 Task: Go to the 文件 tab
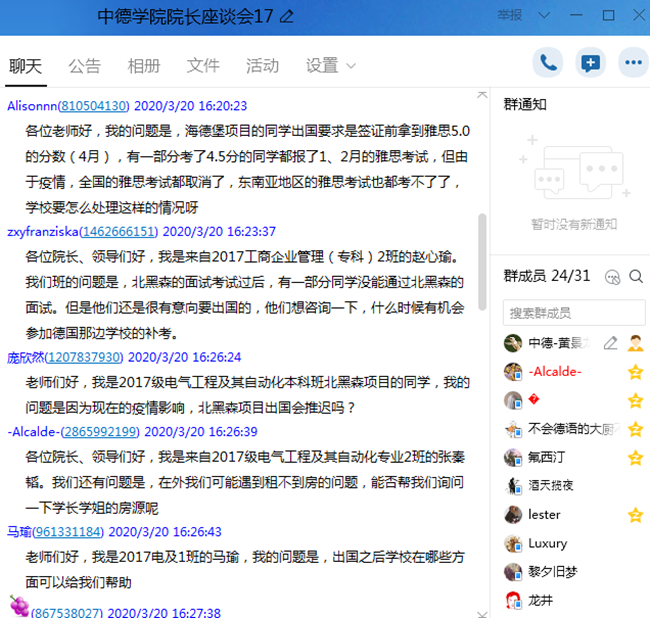pyautogui.click(x=203, y=66)
